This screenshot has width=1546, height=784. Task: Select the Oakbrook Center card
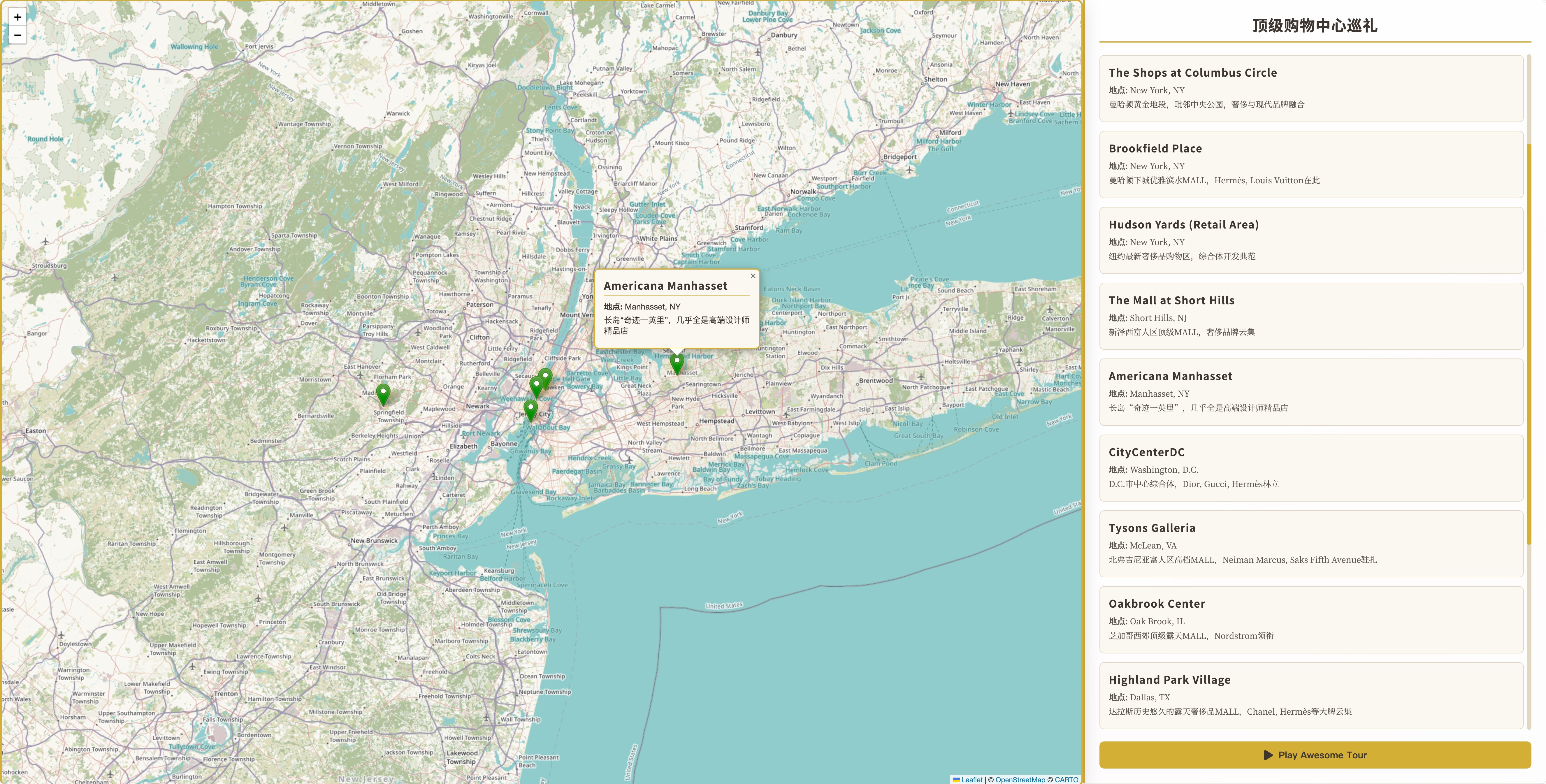coord(1311,620)
